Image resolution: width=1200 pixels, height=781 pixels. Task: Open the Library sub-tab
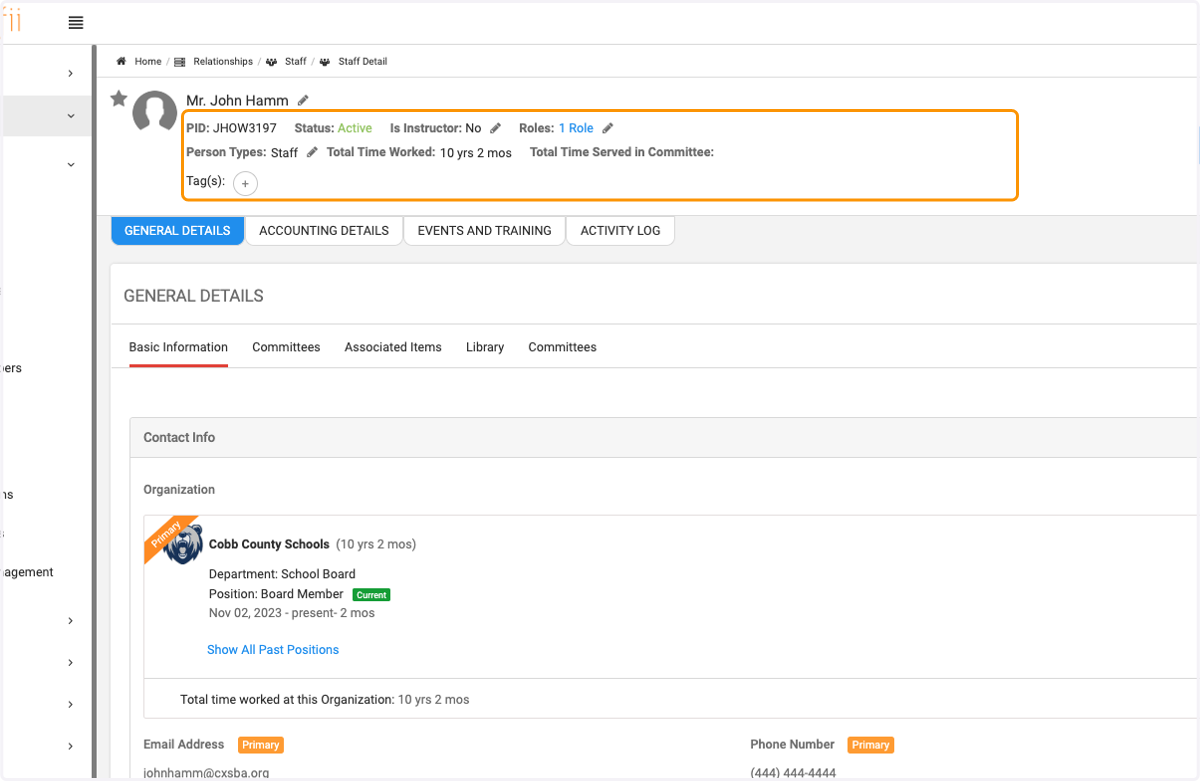point(485,347)
